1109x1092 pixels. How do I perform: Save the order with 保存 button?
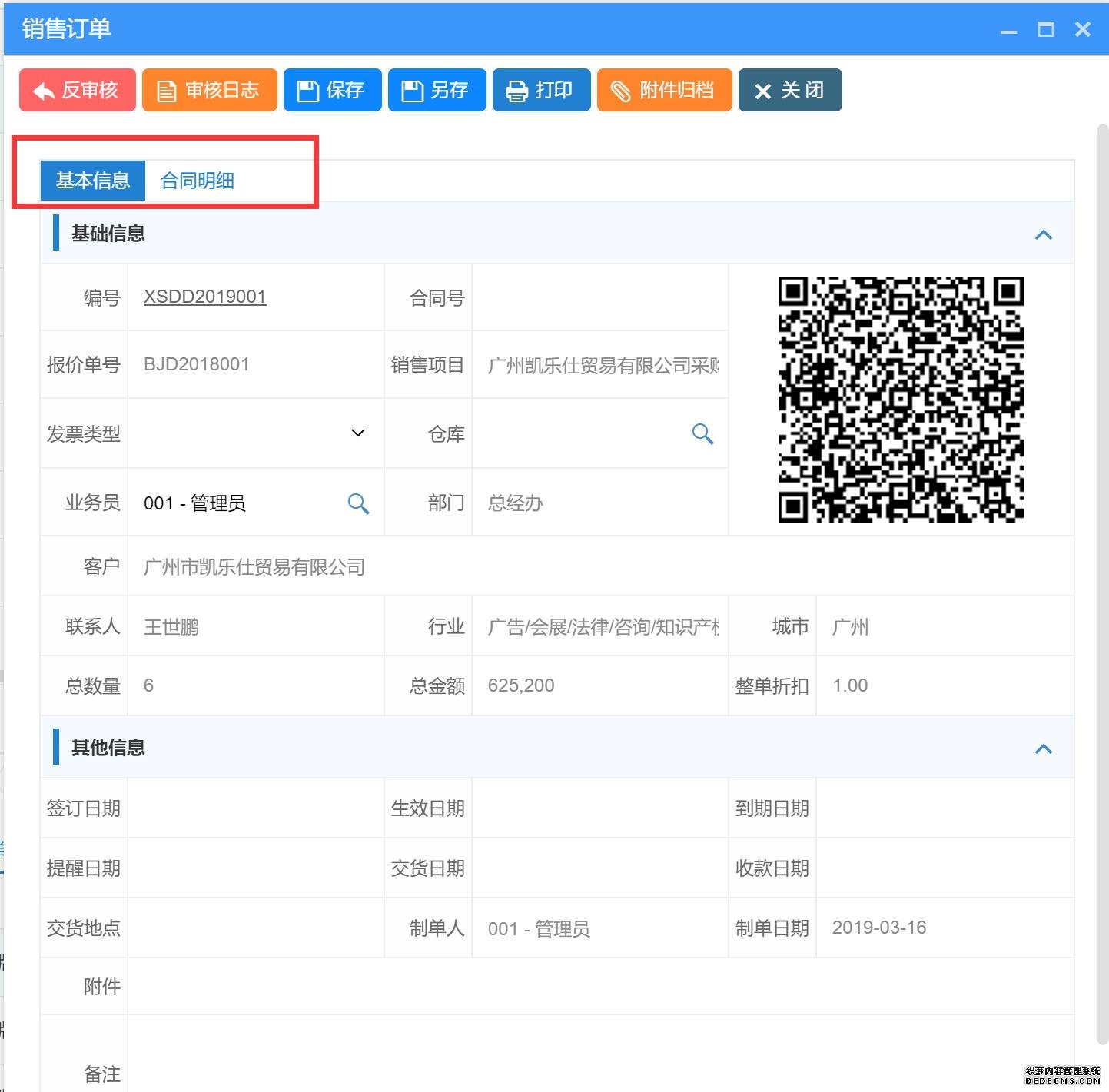tap(332, 90)
